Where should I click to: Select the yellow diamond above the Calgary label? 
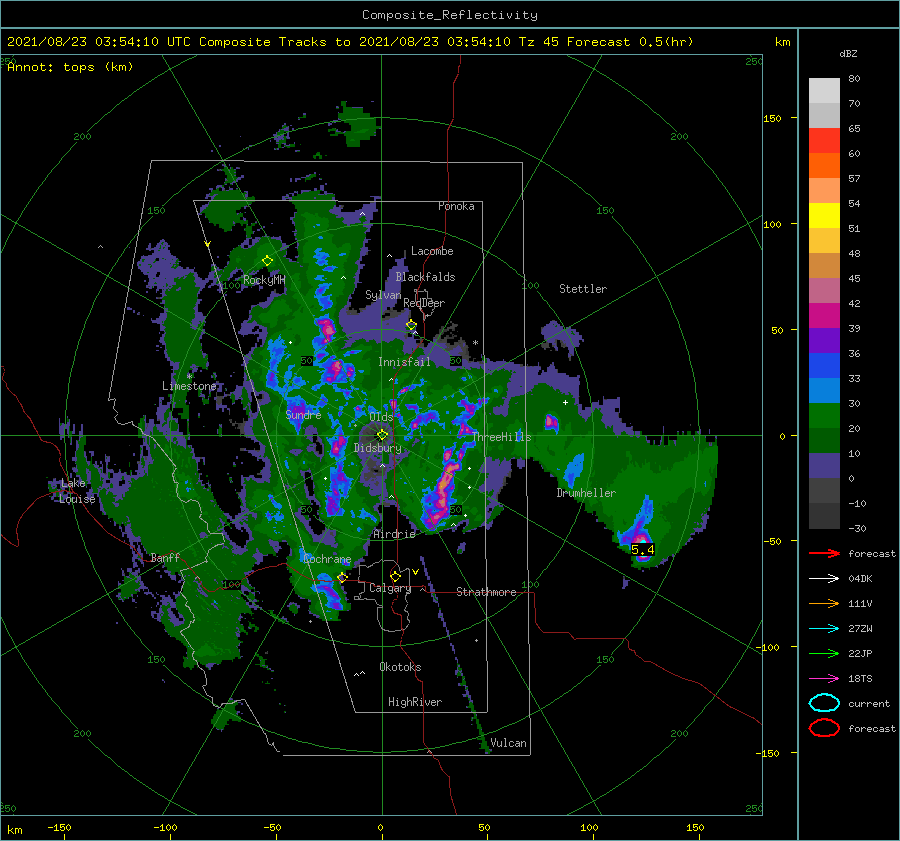point(395,576)
